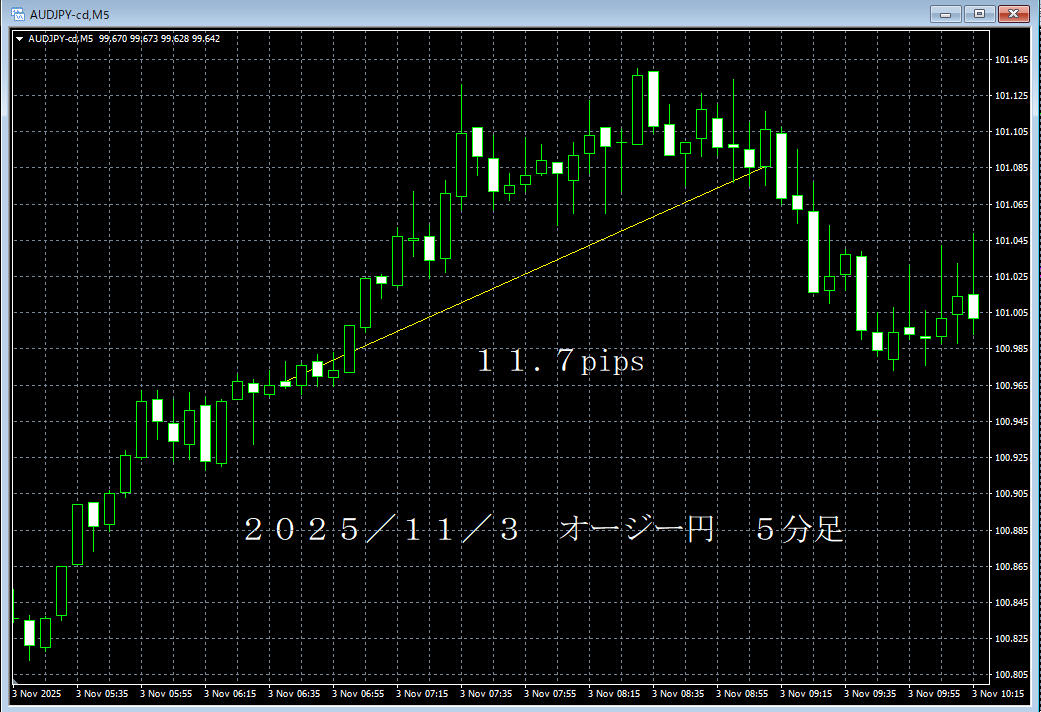Click the 101.145 price scale label
The image size is (1041, 712).
click(1011, 60)
